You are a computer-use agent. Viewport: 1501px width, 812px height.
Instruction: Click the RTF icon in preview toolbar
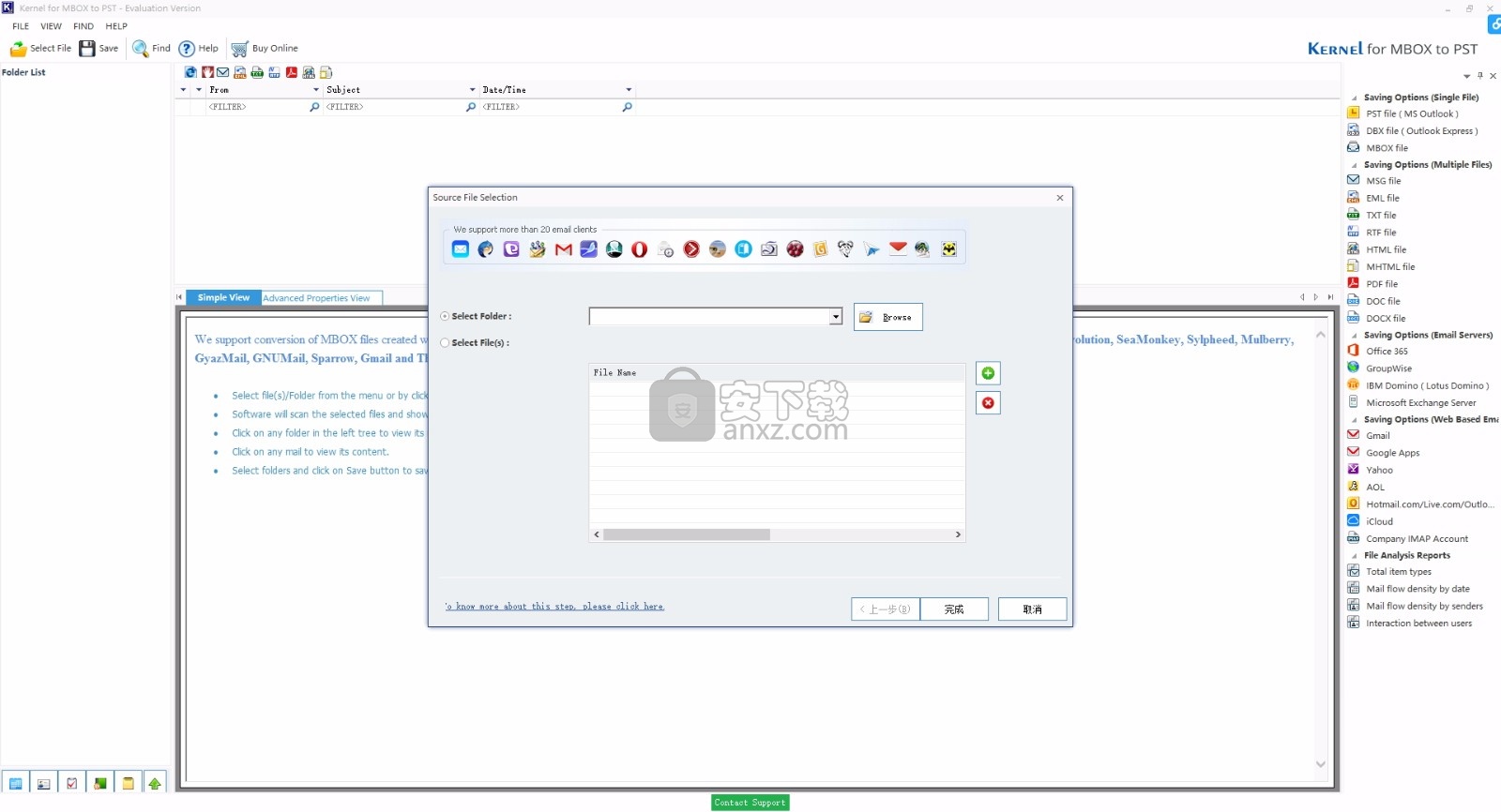coord(274,72)
